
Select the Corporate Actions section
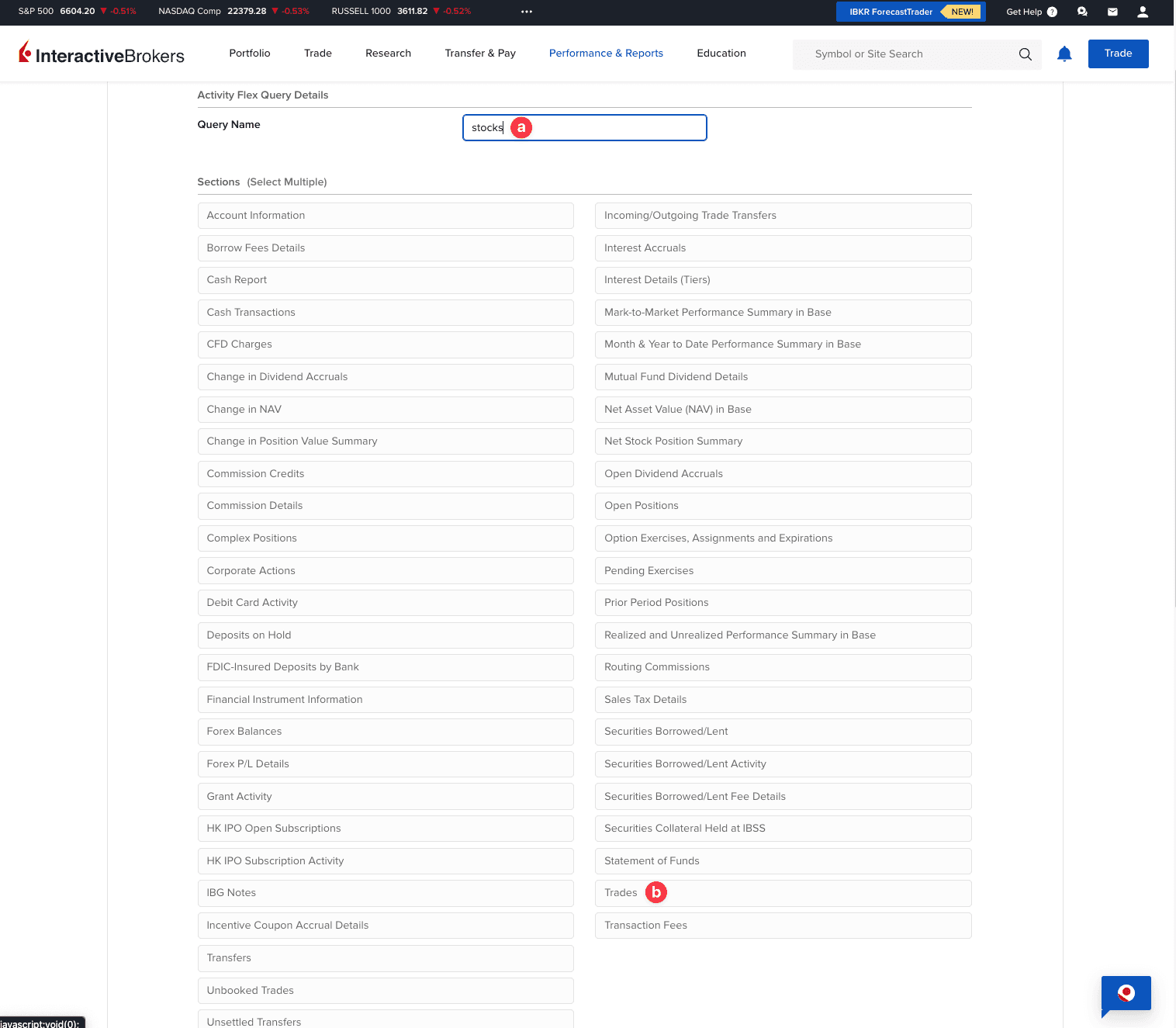[x=386, y=571]
